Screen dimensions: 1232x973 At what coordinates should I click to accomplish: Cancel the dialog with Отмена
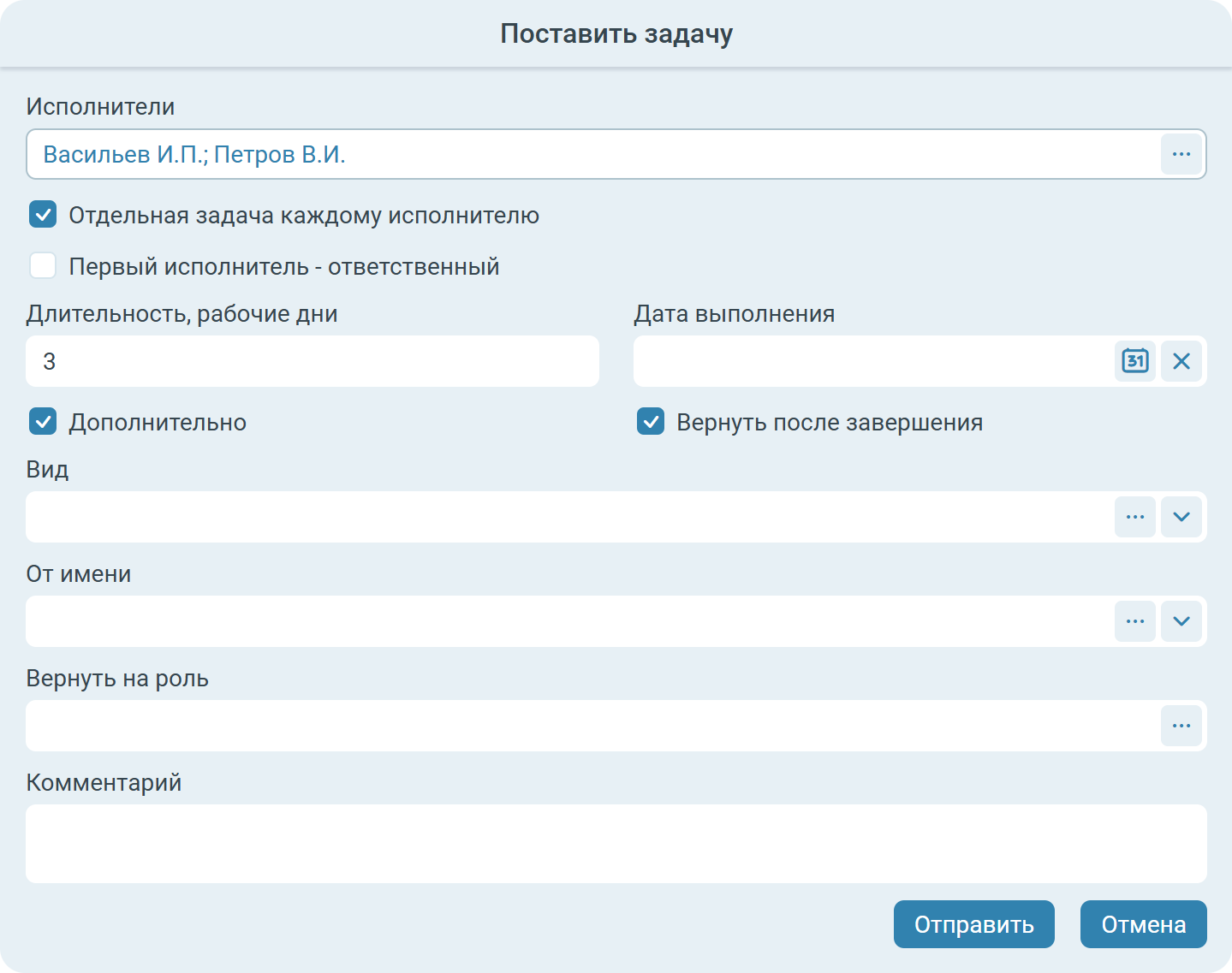coord(1143,924)
